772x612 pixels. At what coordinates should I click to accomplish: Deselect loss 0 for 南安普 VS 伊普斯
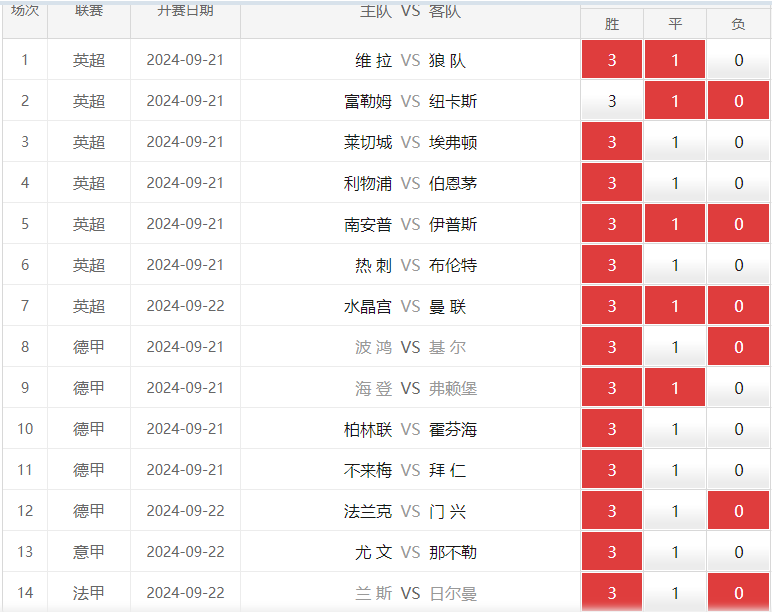tap(738, 224)
